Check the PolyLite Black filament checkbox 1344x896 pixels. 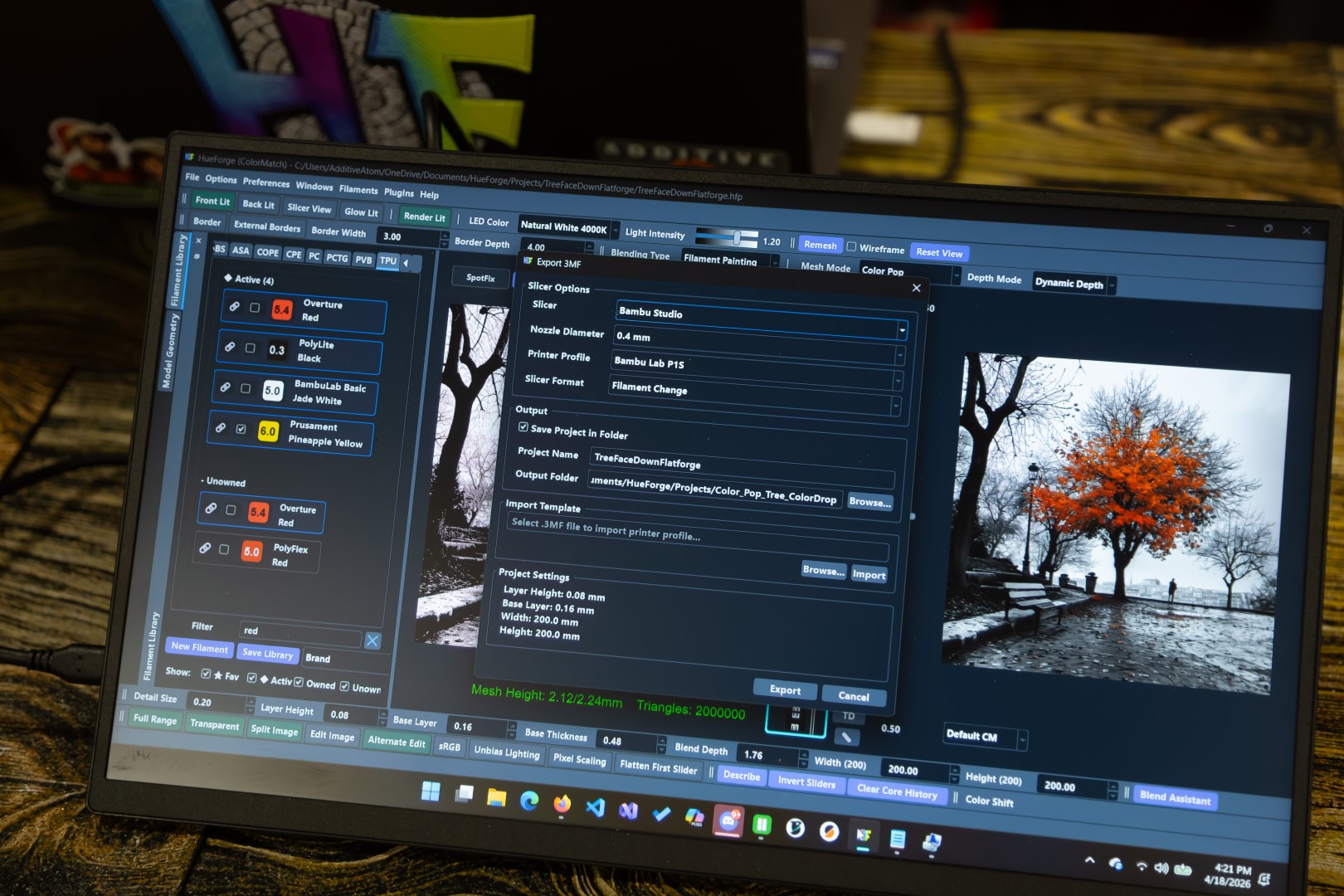click(250, 348)
